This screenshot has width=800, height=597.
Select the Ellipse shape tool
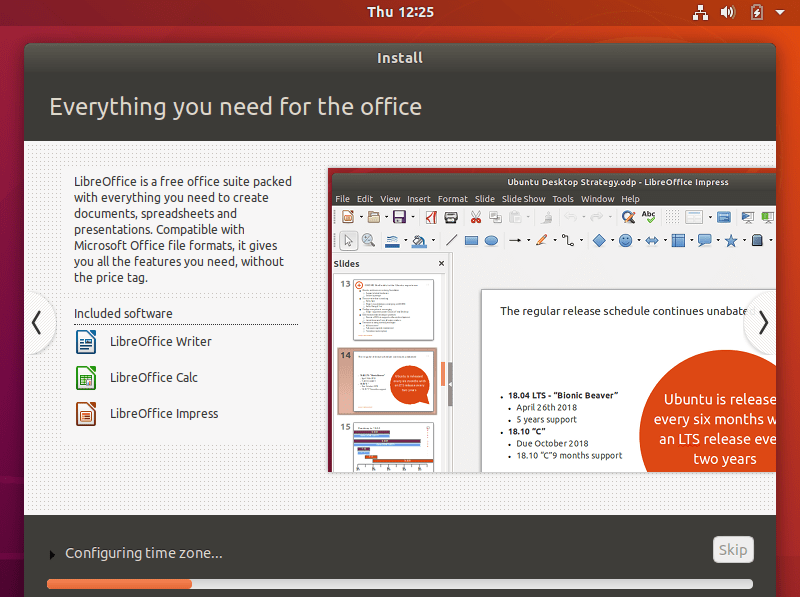(491, 241)
